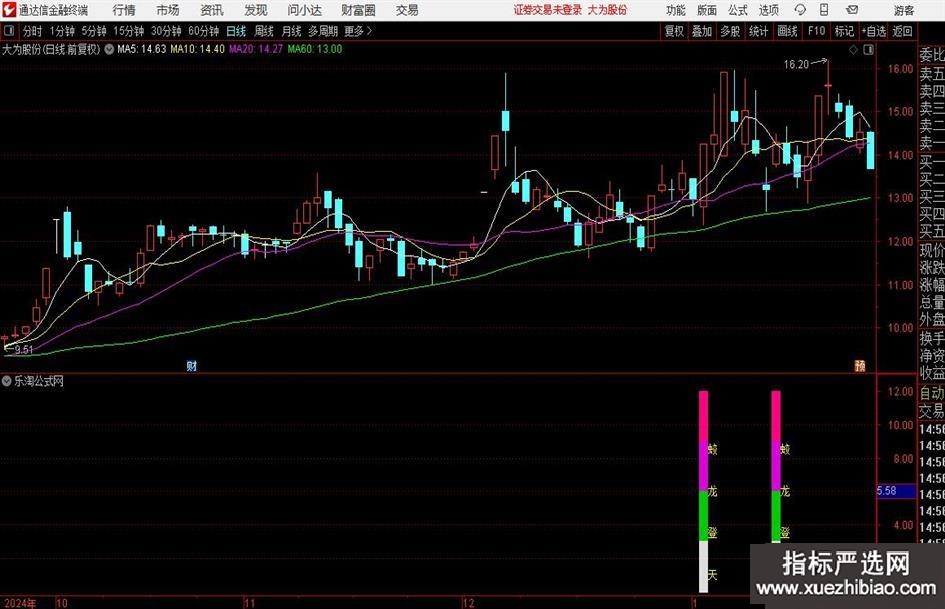945x609 pixels.
Task: Click the 大为股份 name in title bar
Action: 608,10
